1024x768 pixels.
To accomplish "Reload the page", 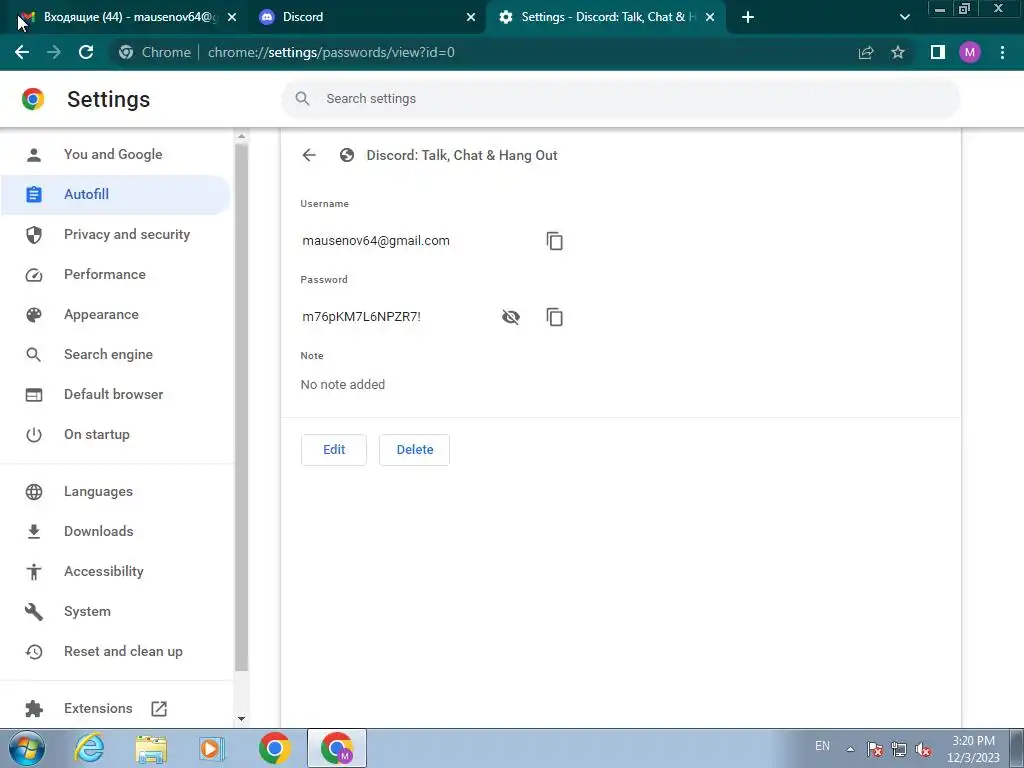I will [86, 52].
